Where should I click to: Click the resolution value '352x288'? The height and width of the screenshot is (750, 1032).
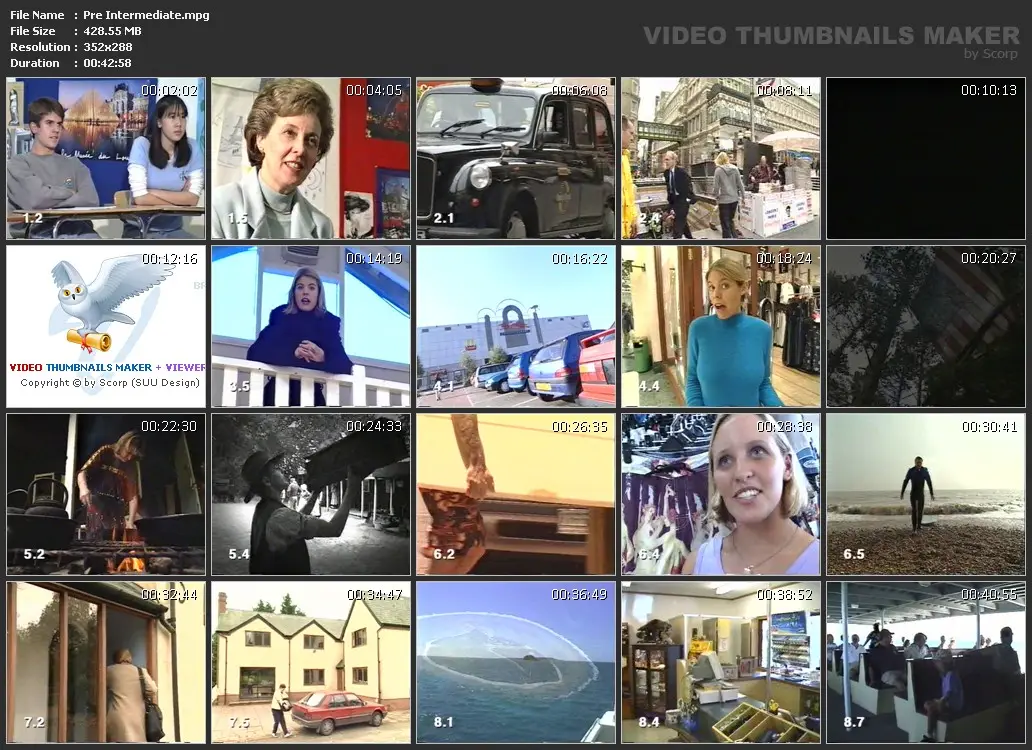point(107,47)
